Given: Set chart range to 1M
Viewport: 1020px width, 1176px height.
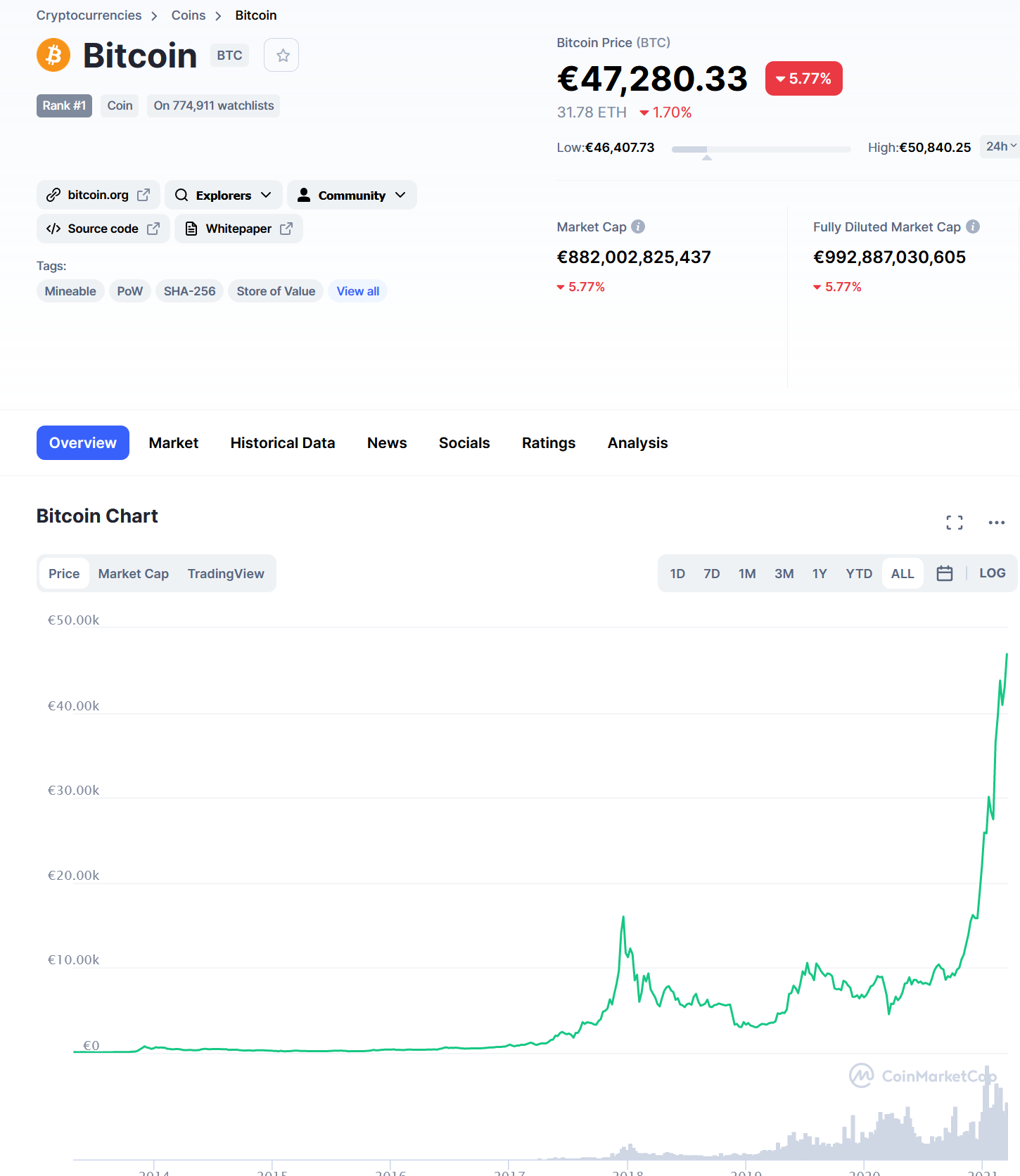Looking at the screenshot, I should (x=747, y=573).
